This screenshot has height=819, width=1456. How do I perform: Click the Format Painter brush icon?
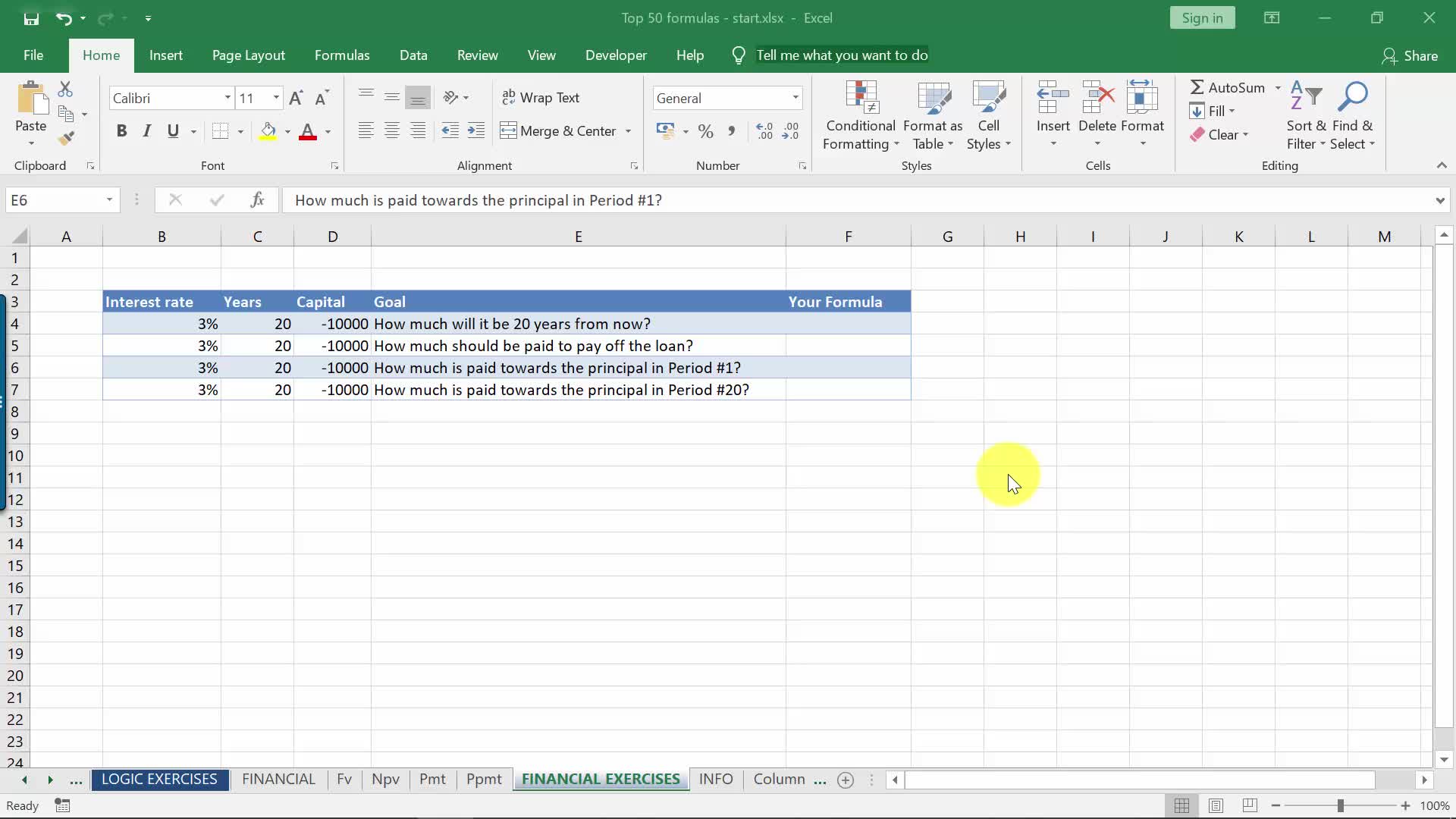coord(66,138)
